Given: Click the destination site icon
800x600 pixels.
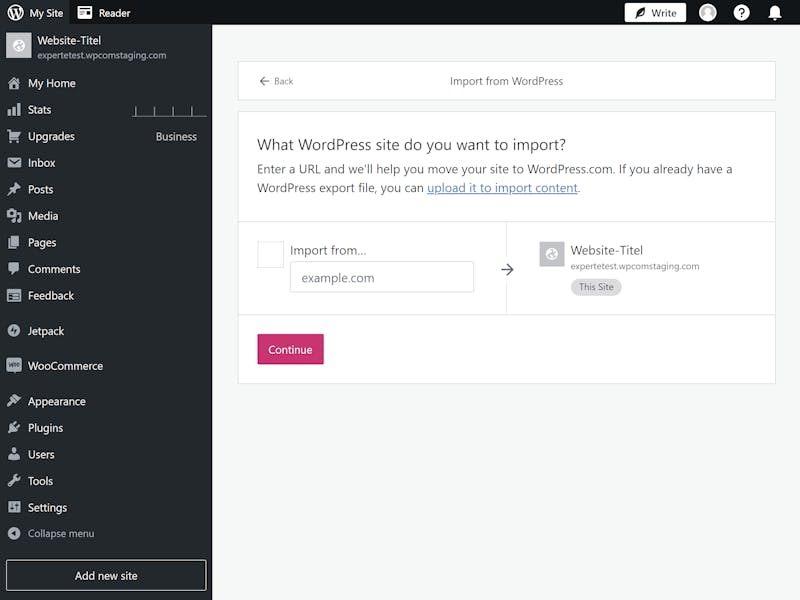Looking at the screenshot, I should tap(552, 254).
